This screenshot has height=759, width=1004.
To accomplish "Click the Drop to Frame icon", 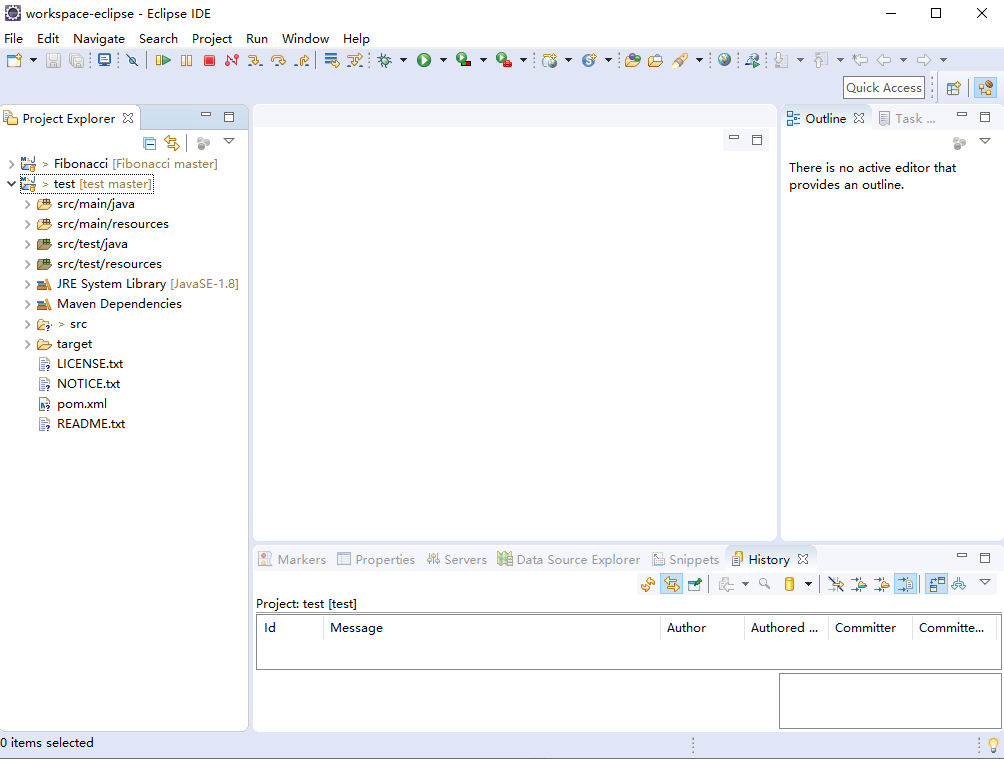I will [332, 60].
